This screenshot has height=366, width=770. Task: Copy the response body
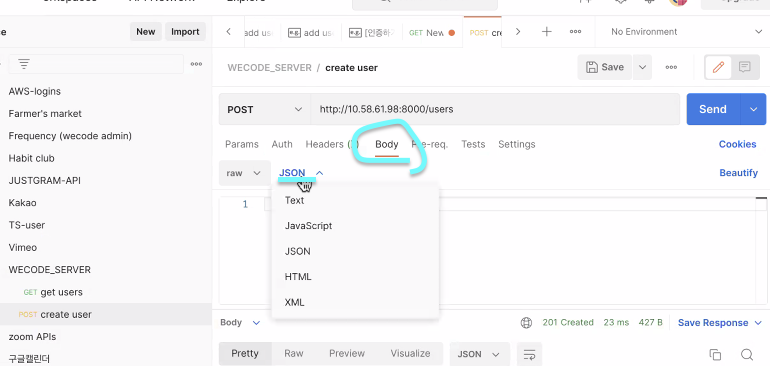point(715,354)
